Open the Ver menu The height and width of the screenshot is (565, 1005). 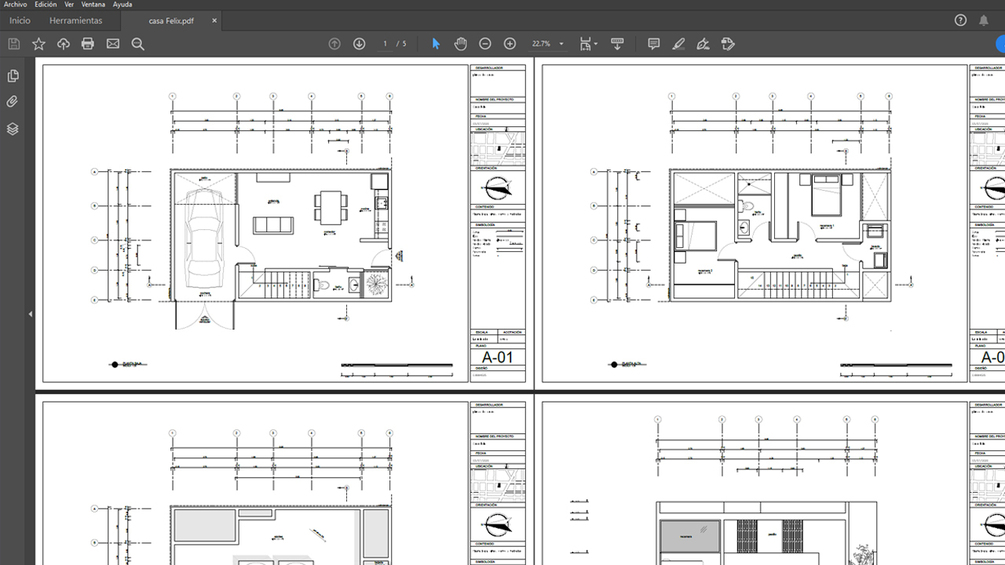click(x=69, y=4)
